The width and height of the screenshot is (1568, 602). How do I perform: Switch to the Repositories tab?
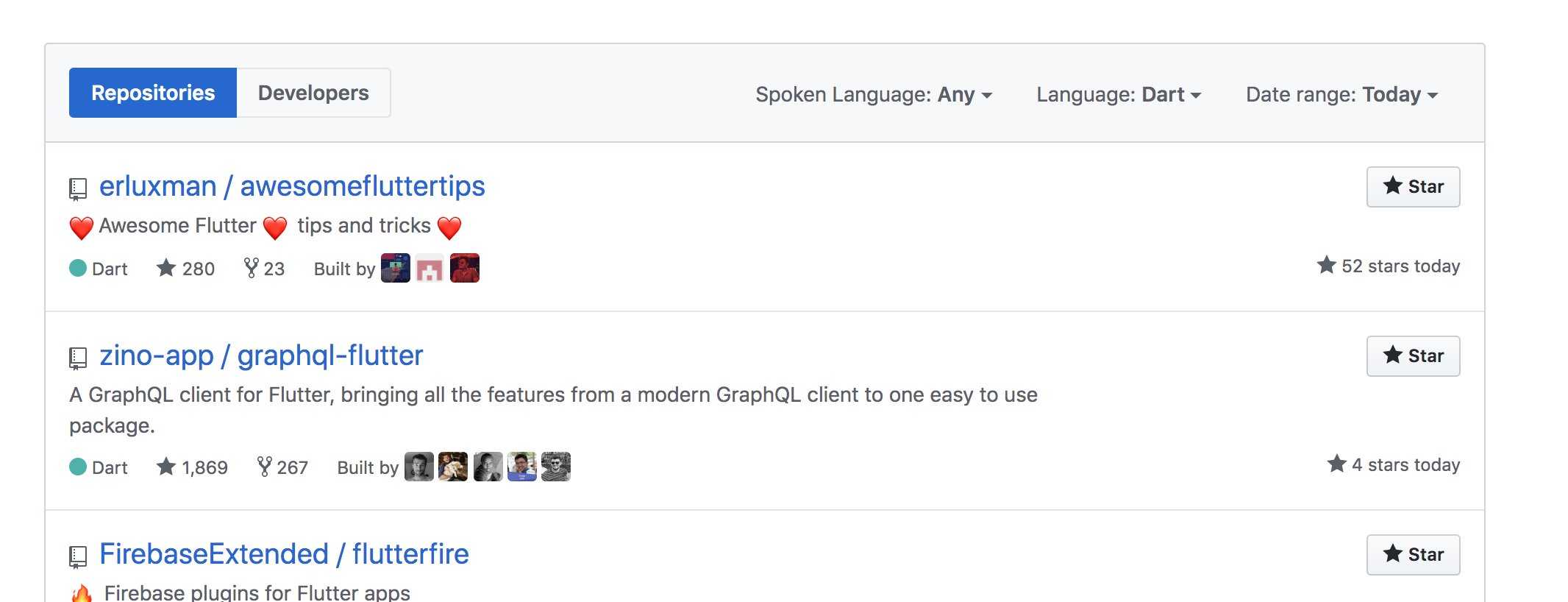click(153, 93)
